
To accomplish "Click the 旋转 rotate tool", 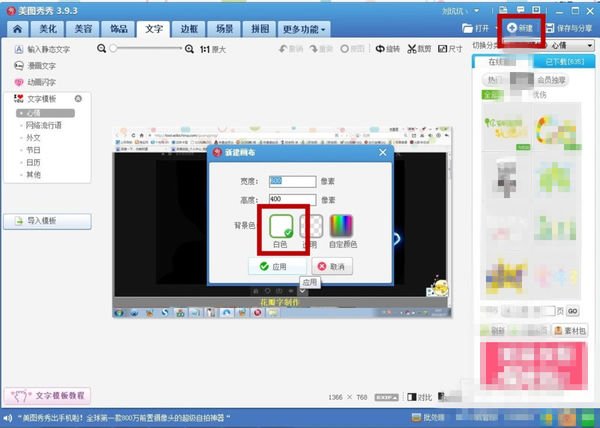I will (388, 49).
